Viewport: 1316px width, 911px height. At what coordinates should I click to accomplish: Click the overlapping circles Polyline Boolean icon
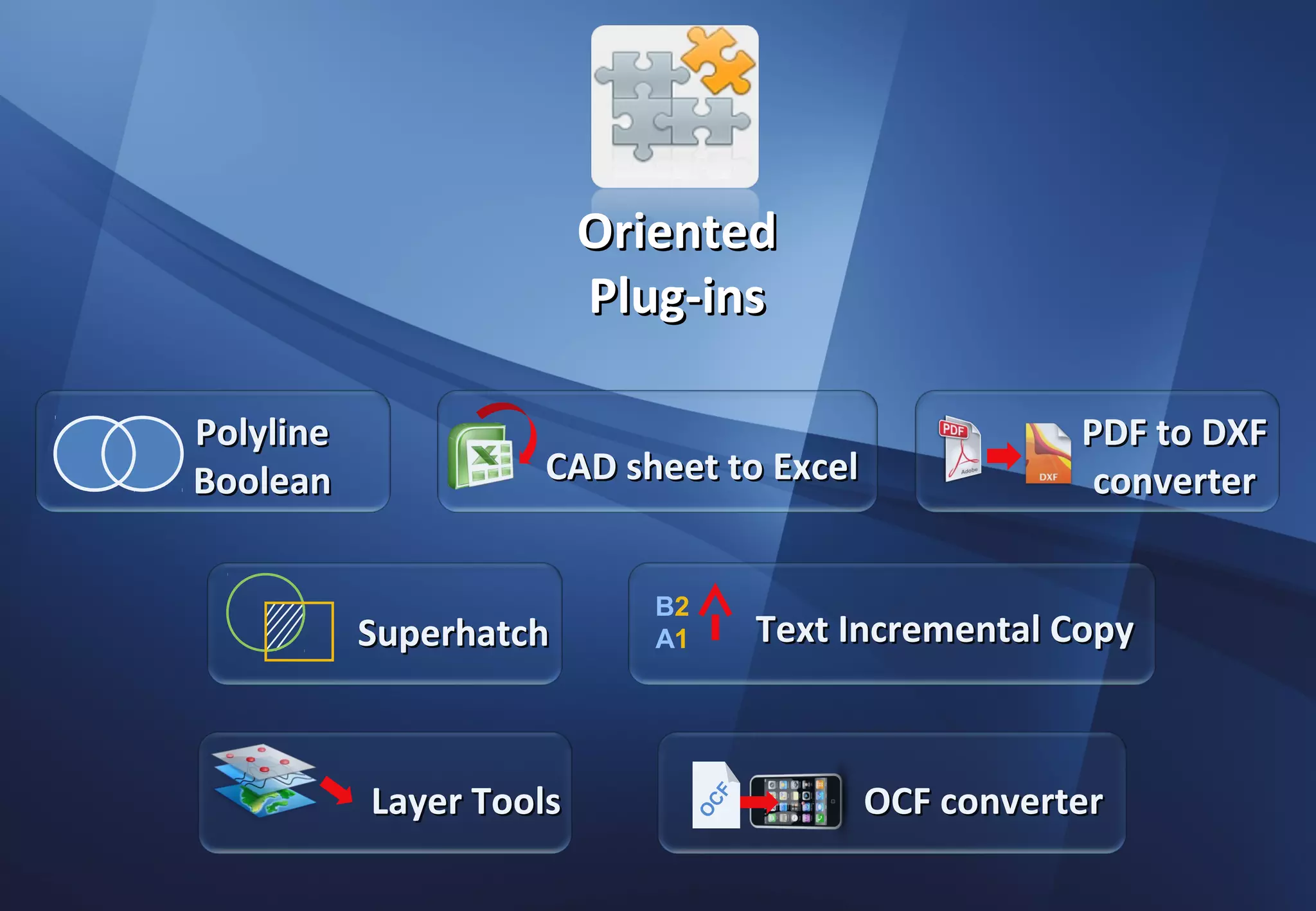pyautogui.click(x=118, y=454)
